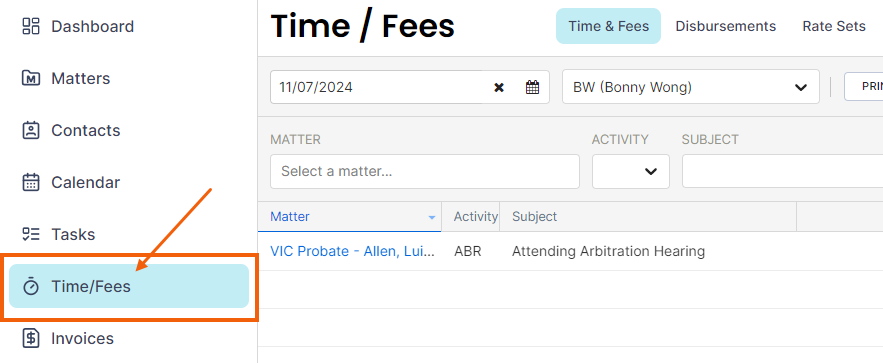Open the Activity dropdown
The width and height of the screenshot is (883, 363).
pos(630,171)
